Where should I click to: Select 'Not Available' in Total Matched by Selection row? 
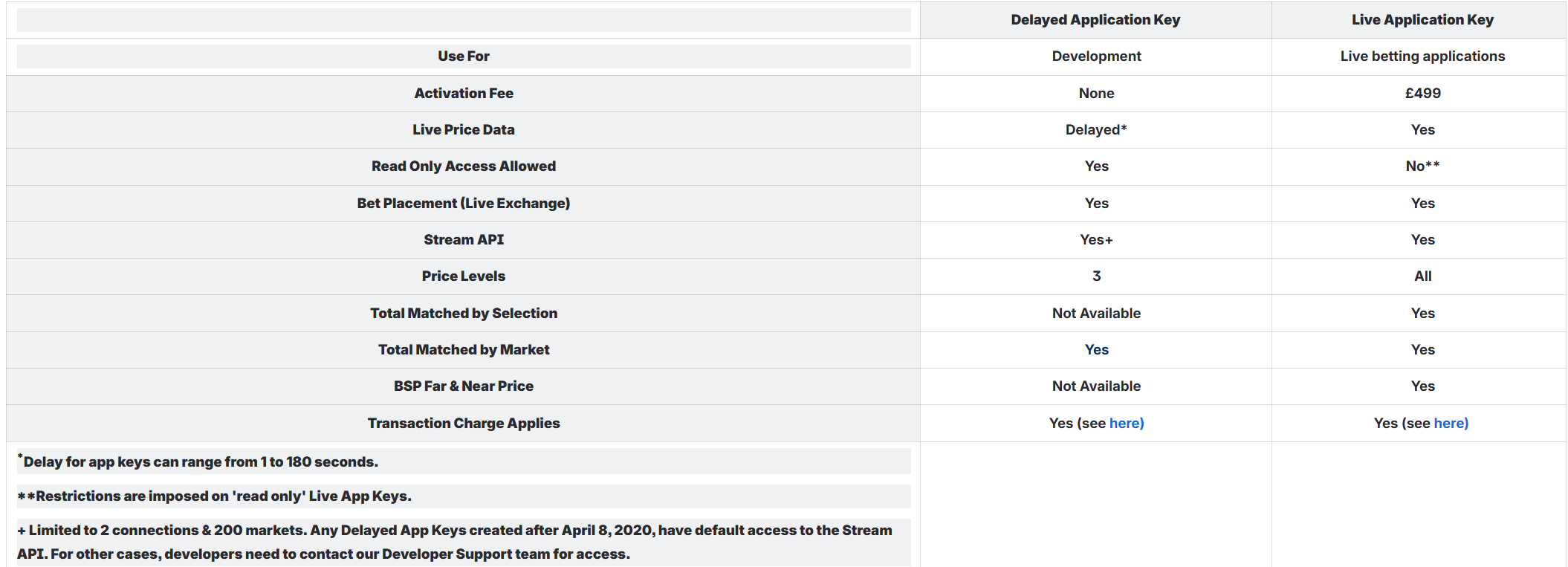1096,314
